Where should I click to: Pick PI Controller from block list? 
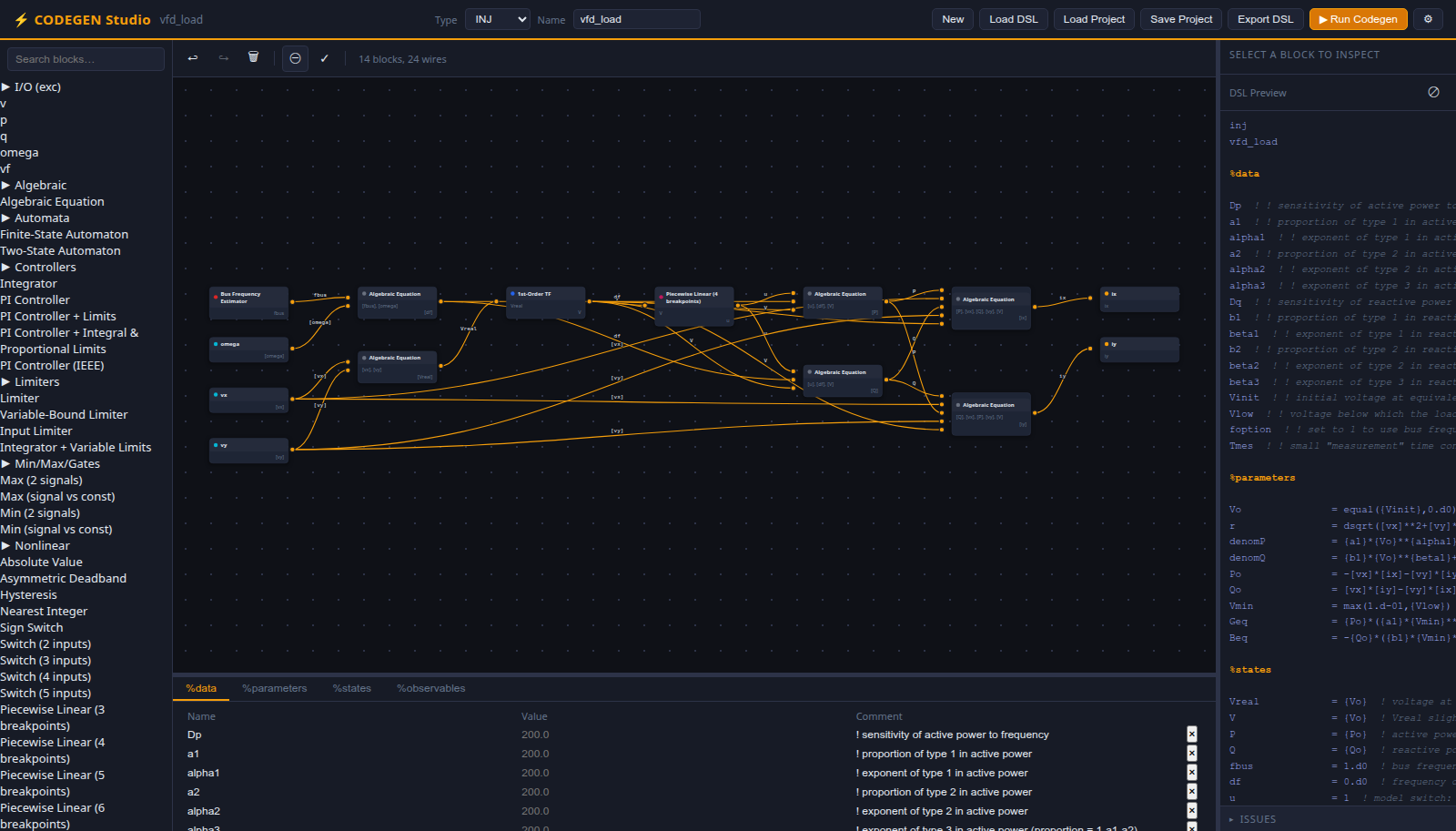pos(35,299)
